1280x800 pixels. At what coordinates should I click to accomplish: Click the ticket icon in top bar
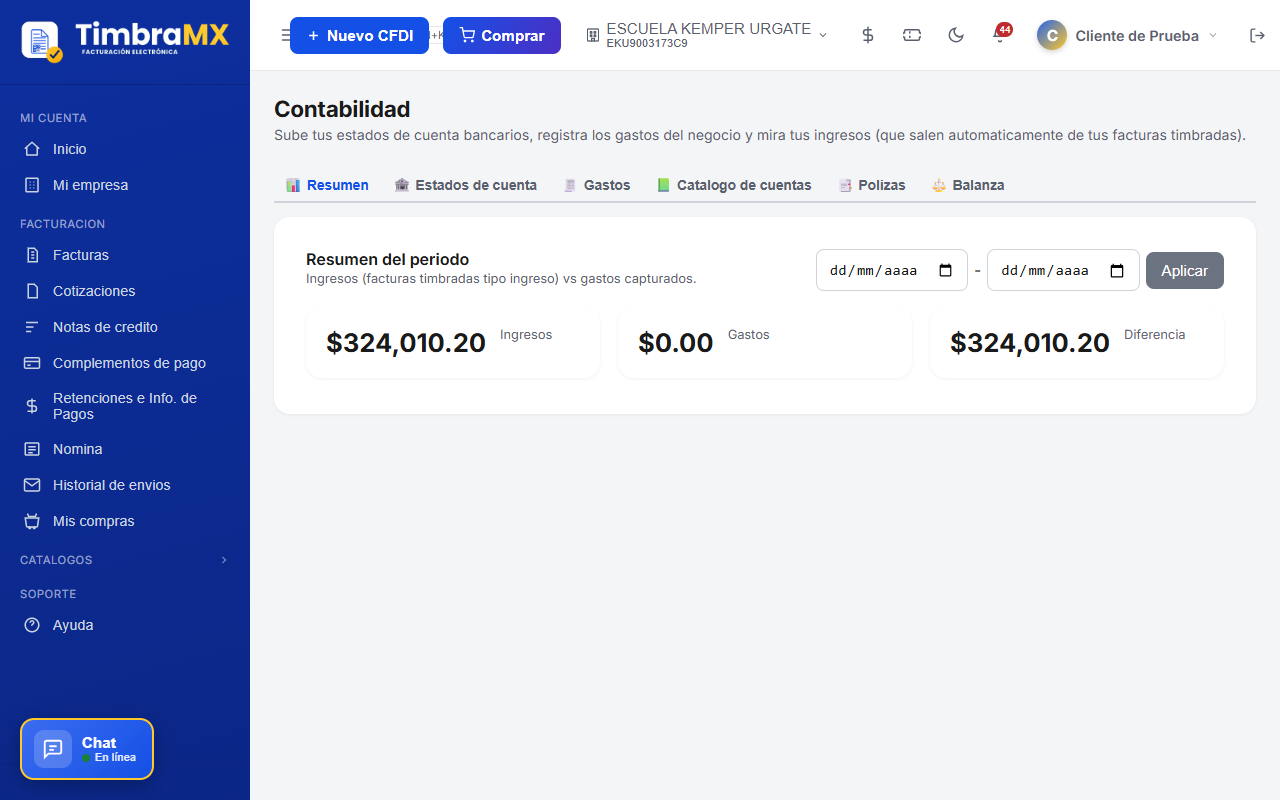[912, 35]
